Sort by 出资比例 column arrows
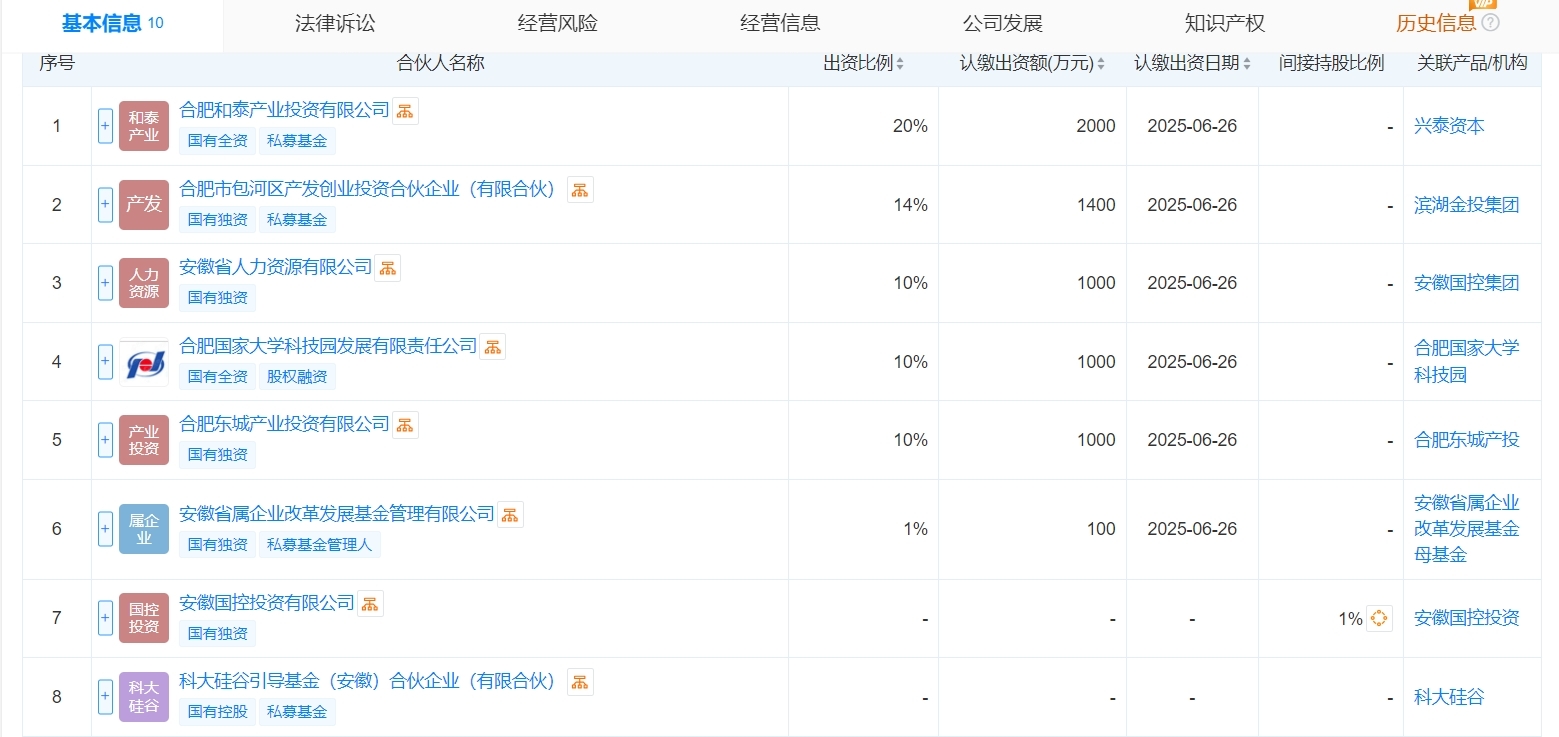1559x737 pixels. coord(900,64)
